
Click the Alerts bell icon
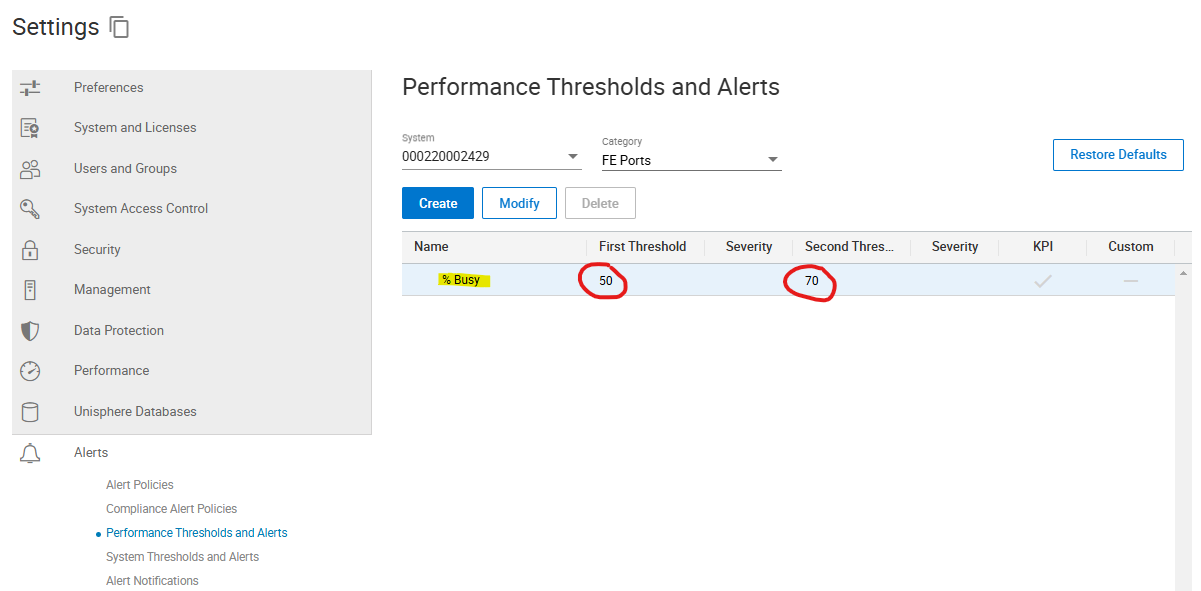[30, 453]
